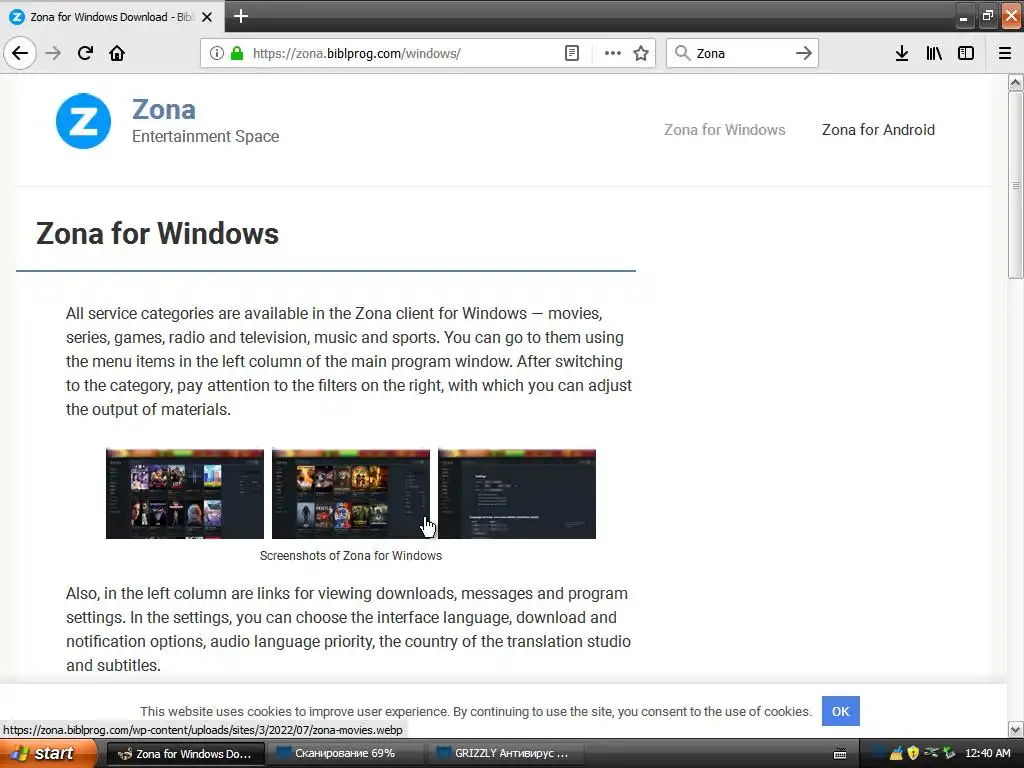Open the hamburger application menu
This screenshot has height=768, width=1024.
pos(1005,53)
